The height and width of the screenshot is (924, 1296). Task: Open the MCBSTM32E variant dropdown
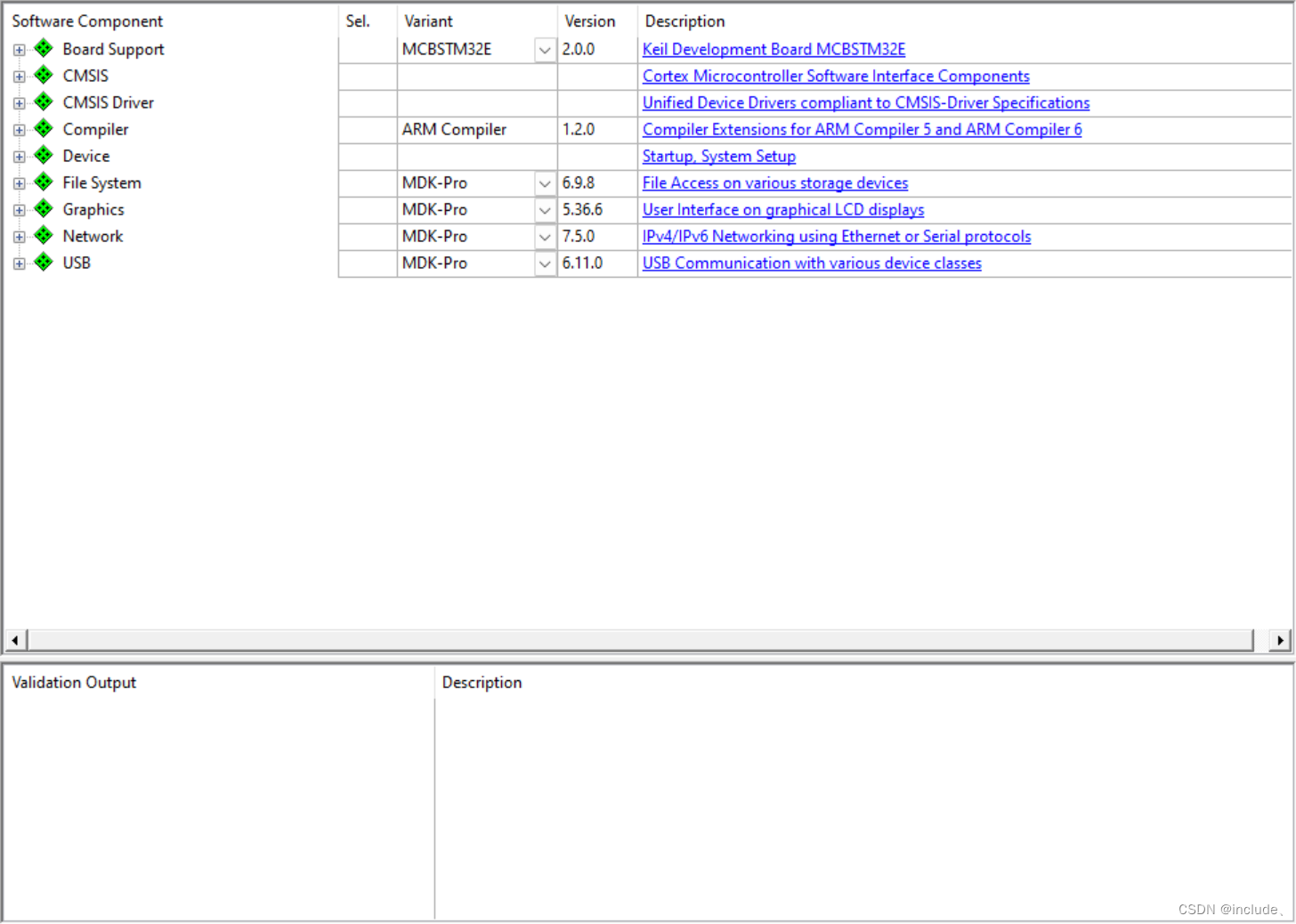(x=545, y=50)
